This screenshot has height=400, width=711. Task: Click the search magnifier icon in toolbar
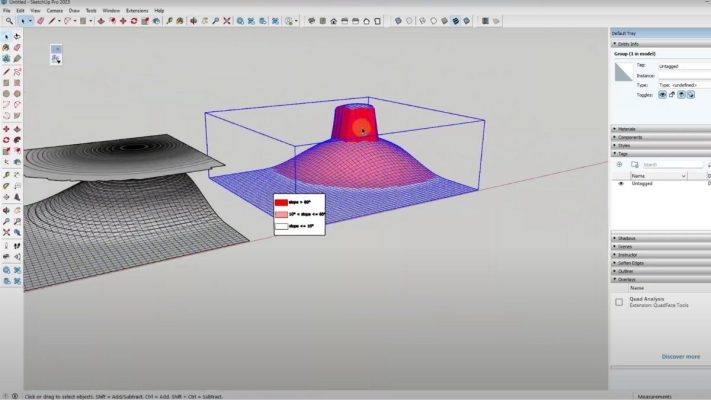pyautogui.click(x=8, y=21)
